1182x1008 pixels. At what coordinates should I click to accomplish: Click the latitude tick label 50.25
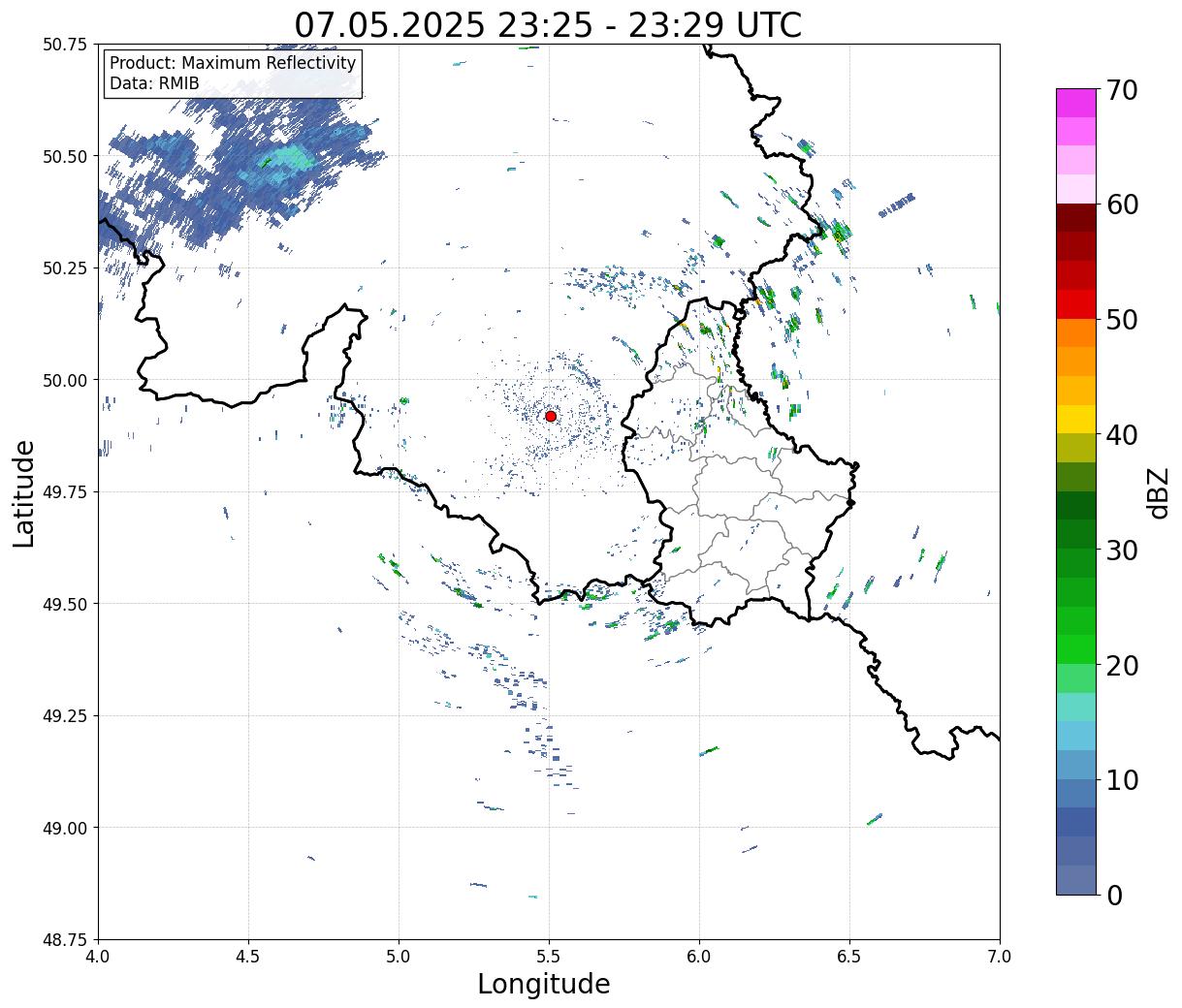coord(65,268)
